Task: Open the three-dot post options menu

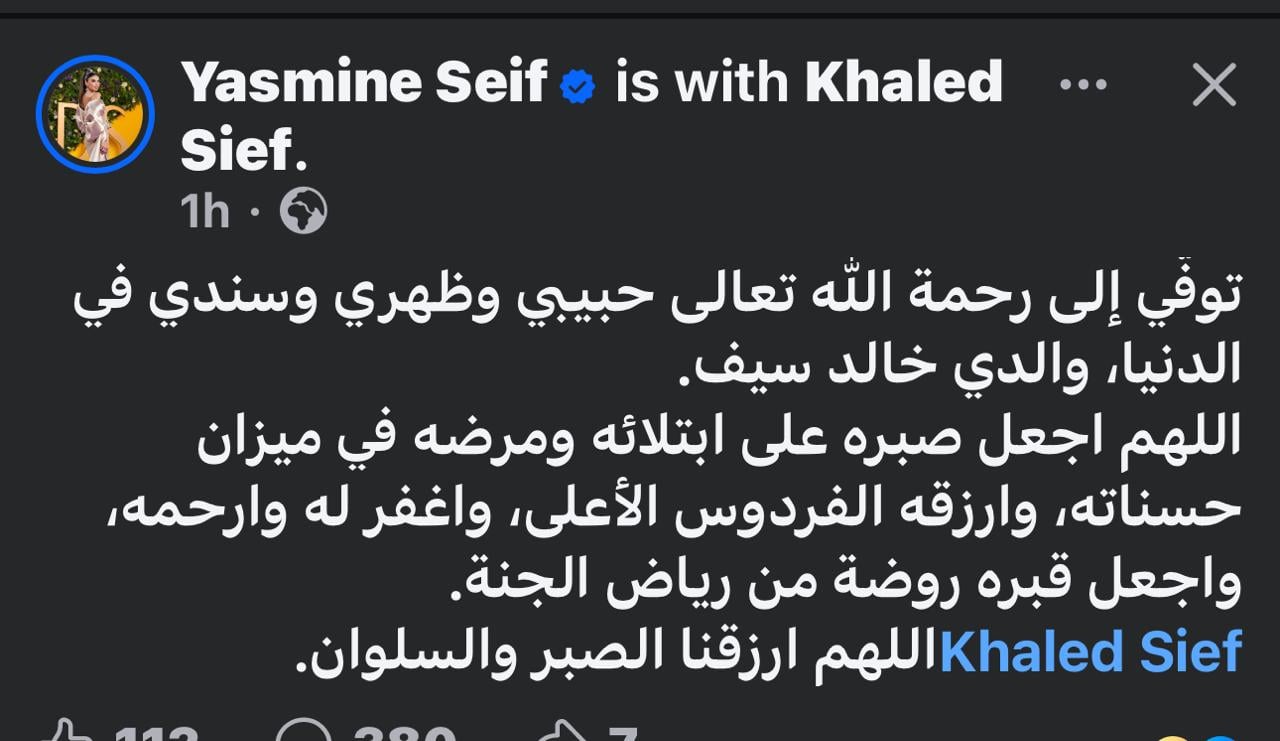Action: coord(1083,84)
